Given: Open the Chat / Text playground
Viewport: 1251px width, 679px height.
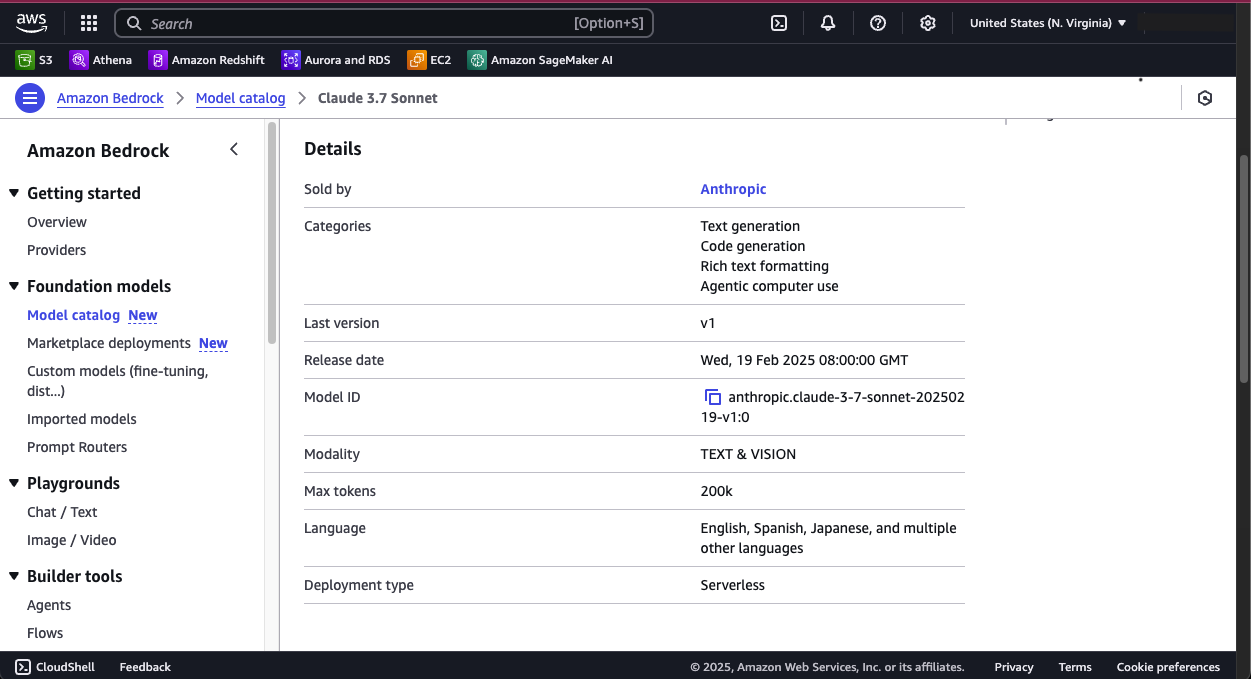Looking at the screenshot, I should pos(62,512).
